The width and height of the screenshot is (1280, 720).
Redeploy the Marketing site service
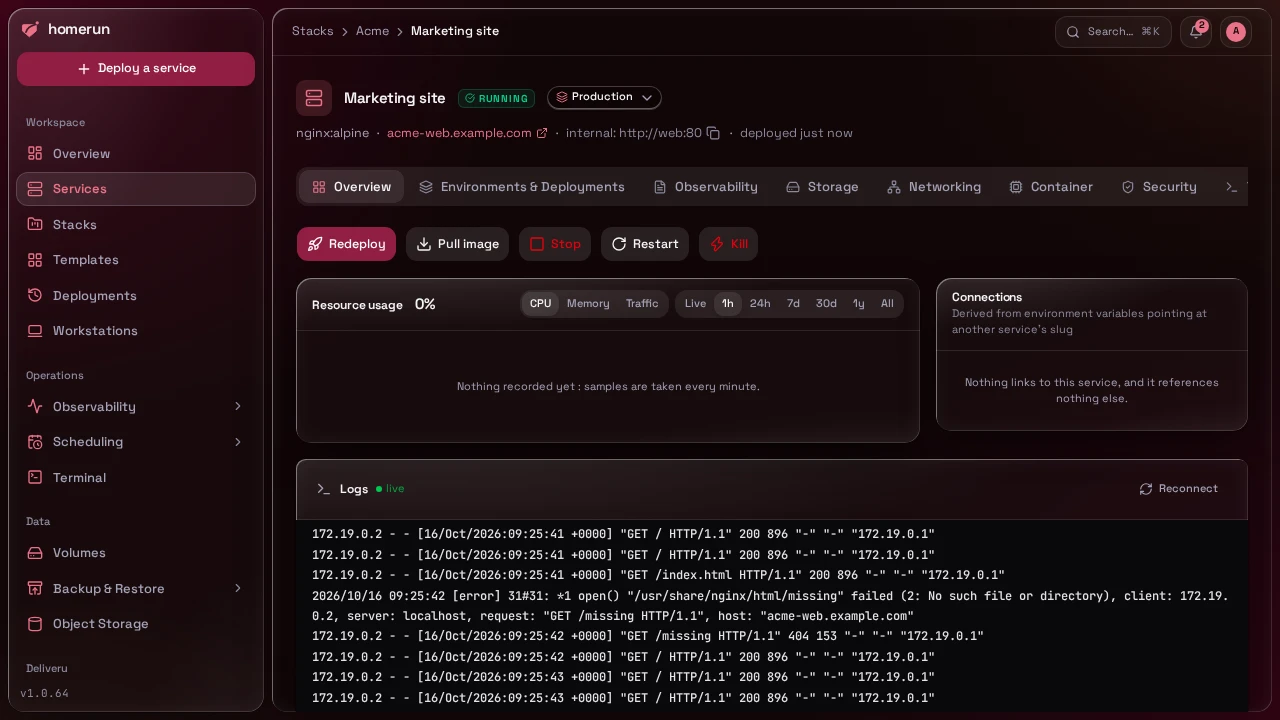click(x=346, y=244)
